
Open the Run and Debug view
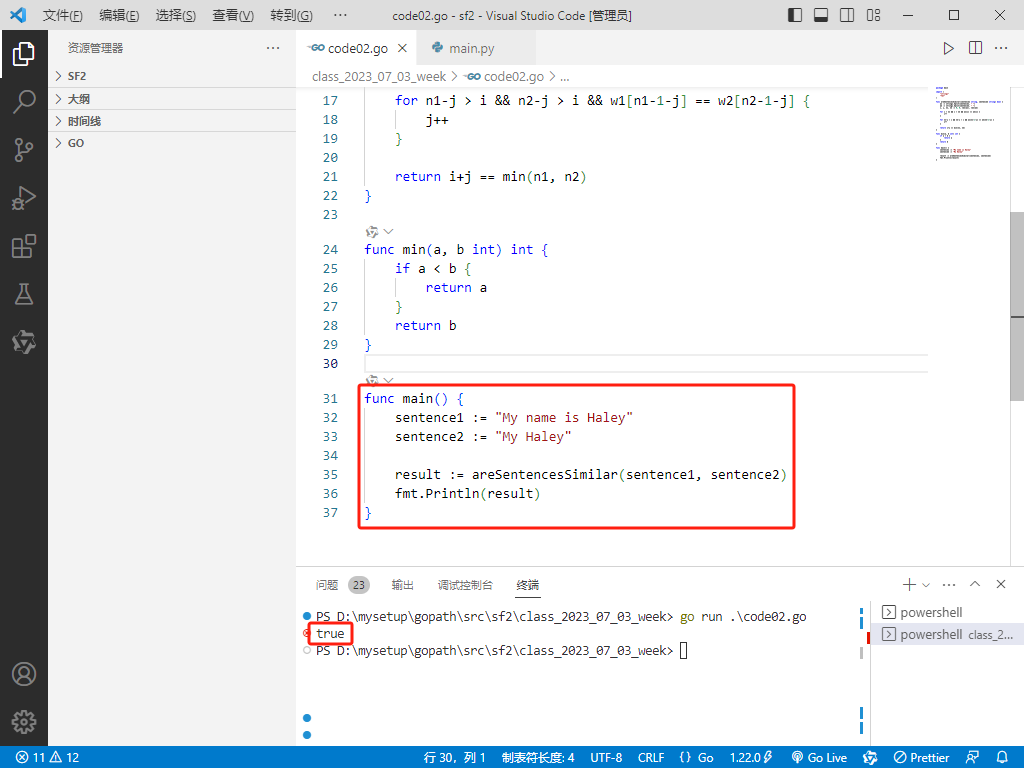coord(24,198)
